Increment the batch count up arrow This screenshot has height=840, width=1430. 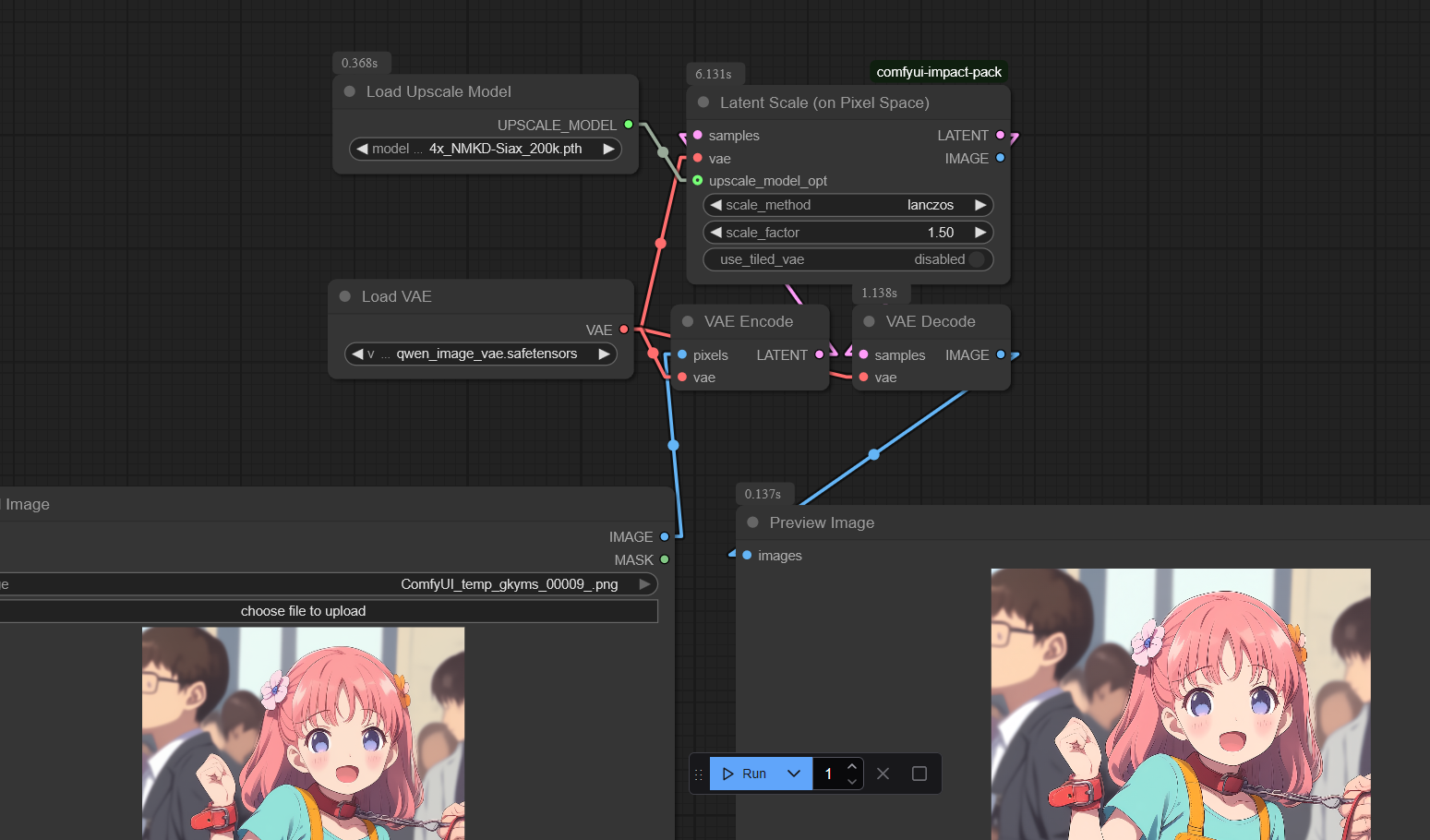[x=852, y=766]
